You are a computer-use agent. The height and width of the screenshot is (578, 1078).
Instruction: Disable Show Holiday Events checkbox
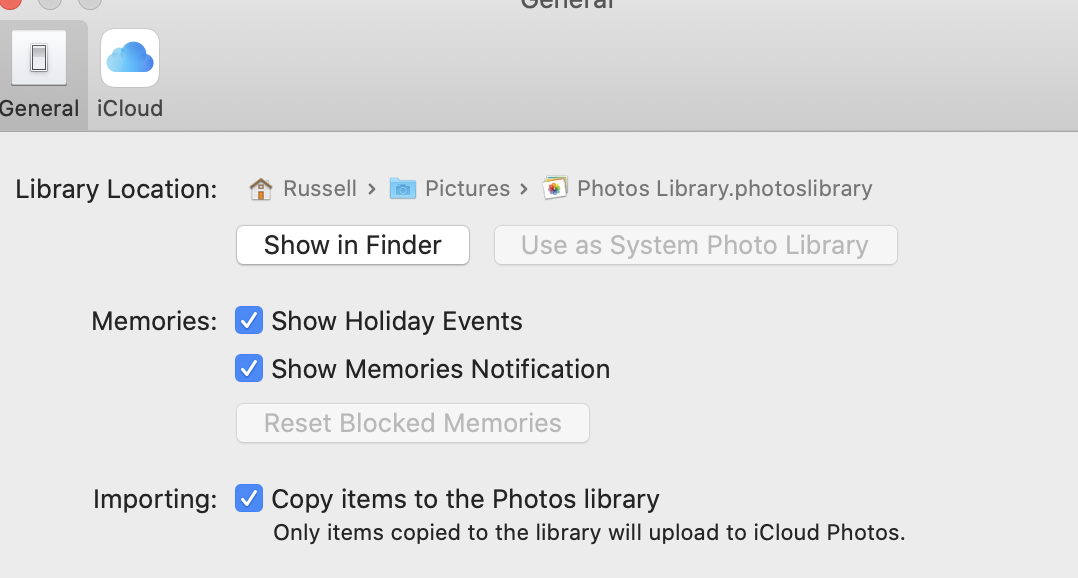click(249, 321)
